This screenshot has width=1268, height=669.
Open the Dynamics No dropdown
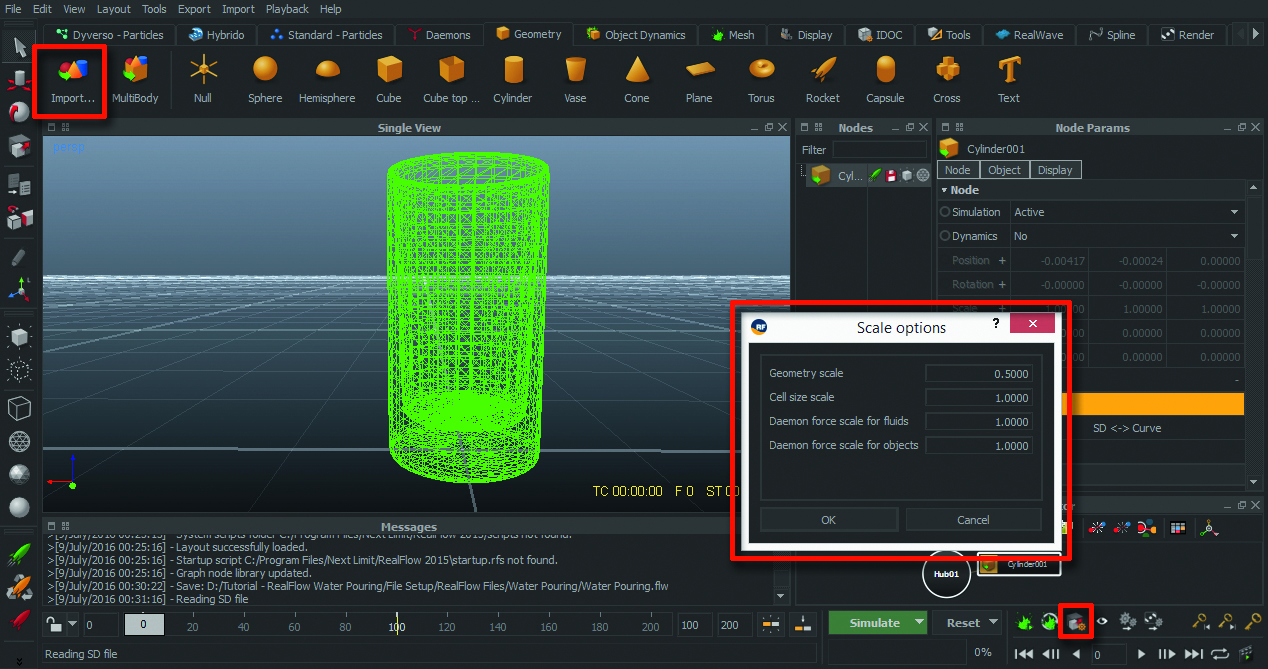coord(1126,236)
